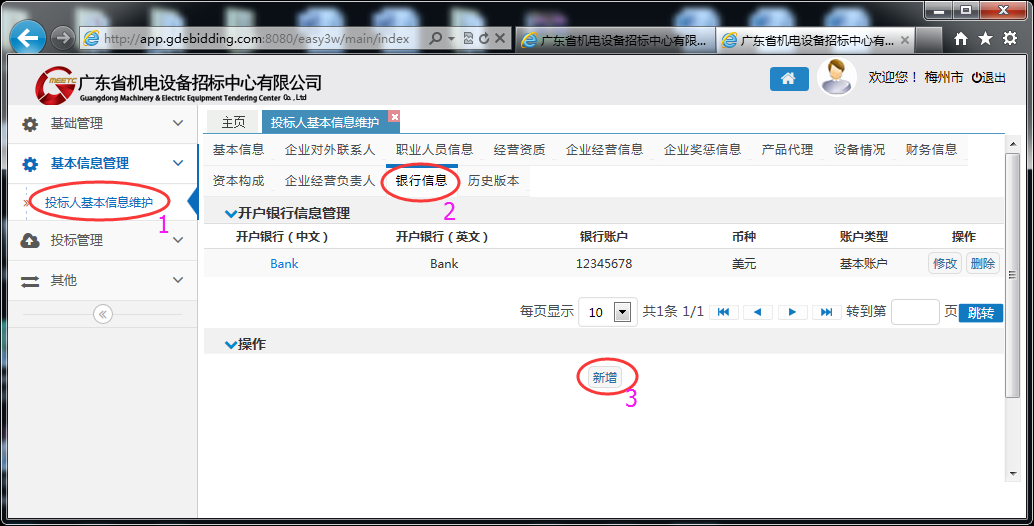Image resolution: width=1034 pixels, height=526 pixels.
Task: Click the 其他 swap arrows icon
Action: pos(30,281)
